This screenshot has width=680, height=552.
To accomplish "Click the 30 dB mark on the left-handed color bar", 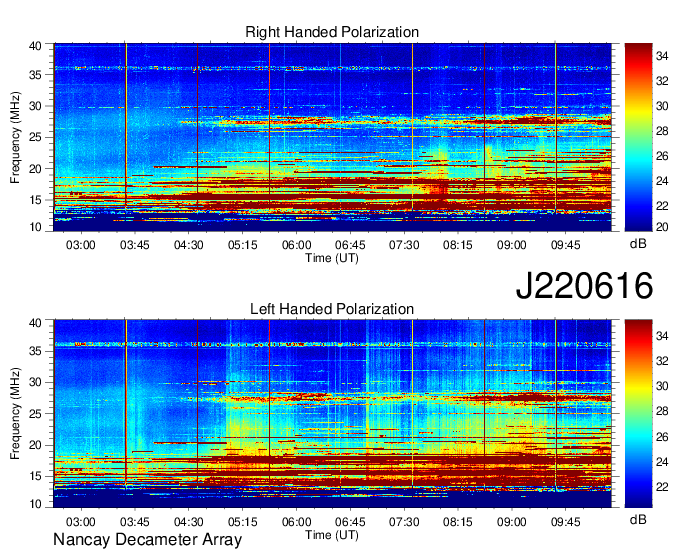I will point(662,386).
